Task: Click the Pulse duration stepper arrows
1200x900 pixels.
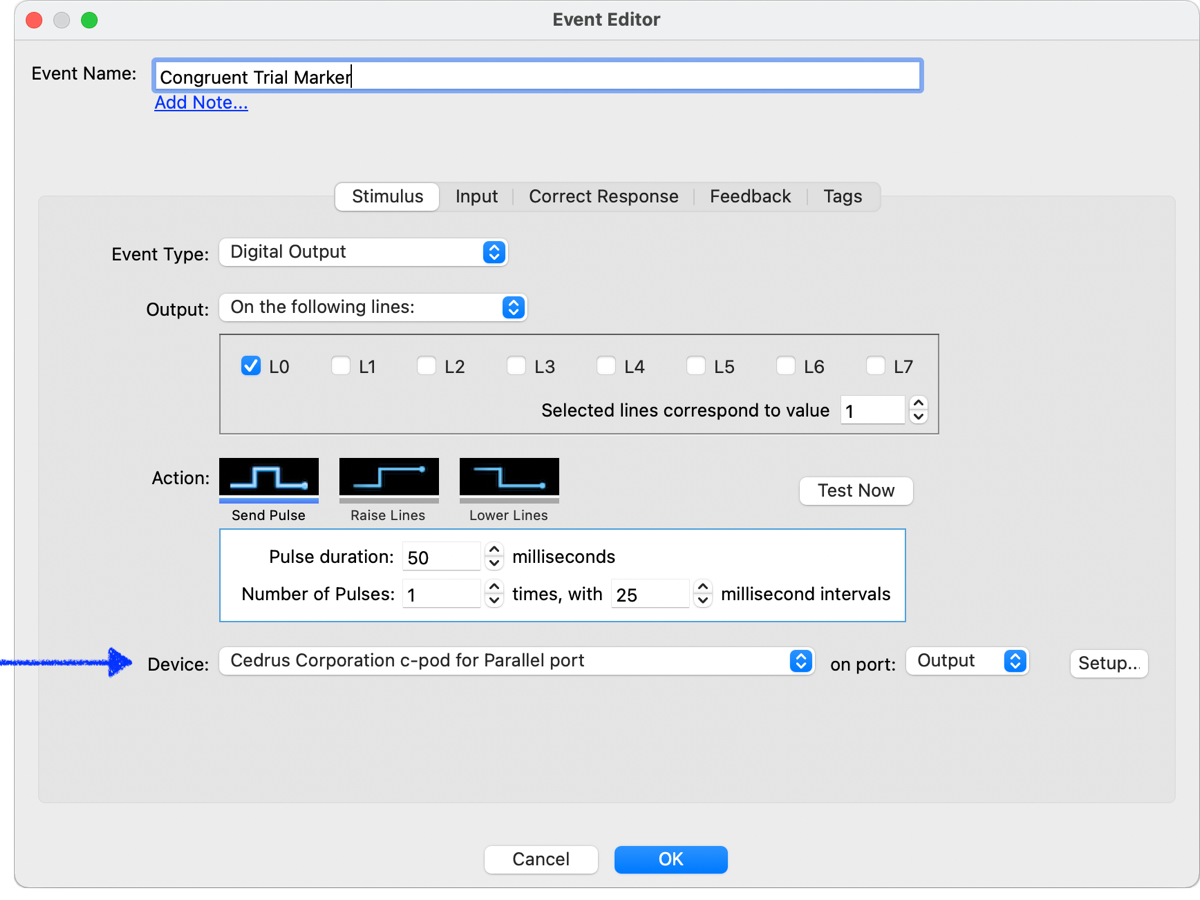Action: point(494,557)
